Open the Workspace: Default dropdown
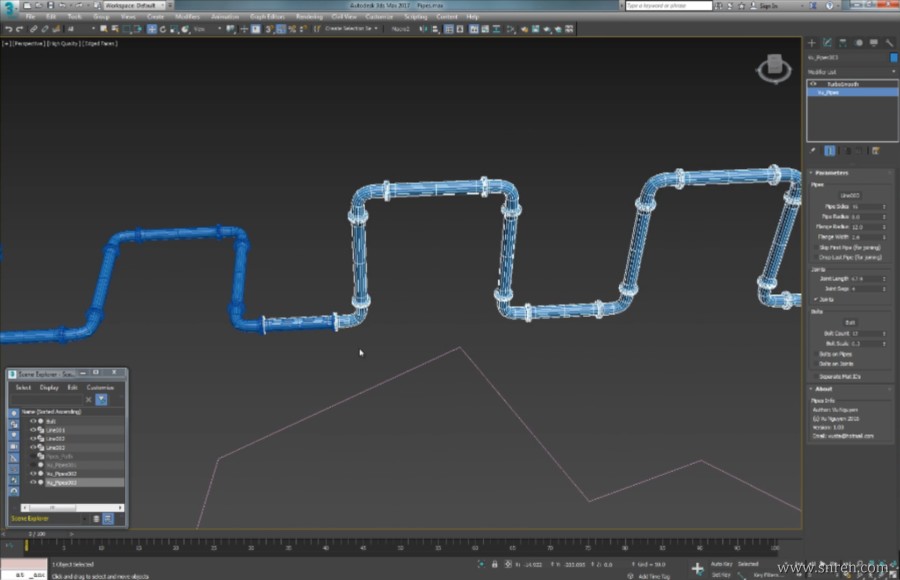The image size is (900, 580). click(x=134, y=5)
